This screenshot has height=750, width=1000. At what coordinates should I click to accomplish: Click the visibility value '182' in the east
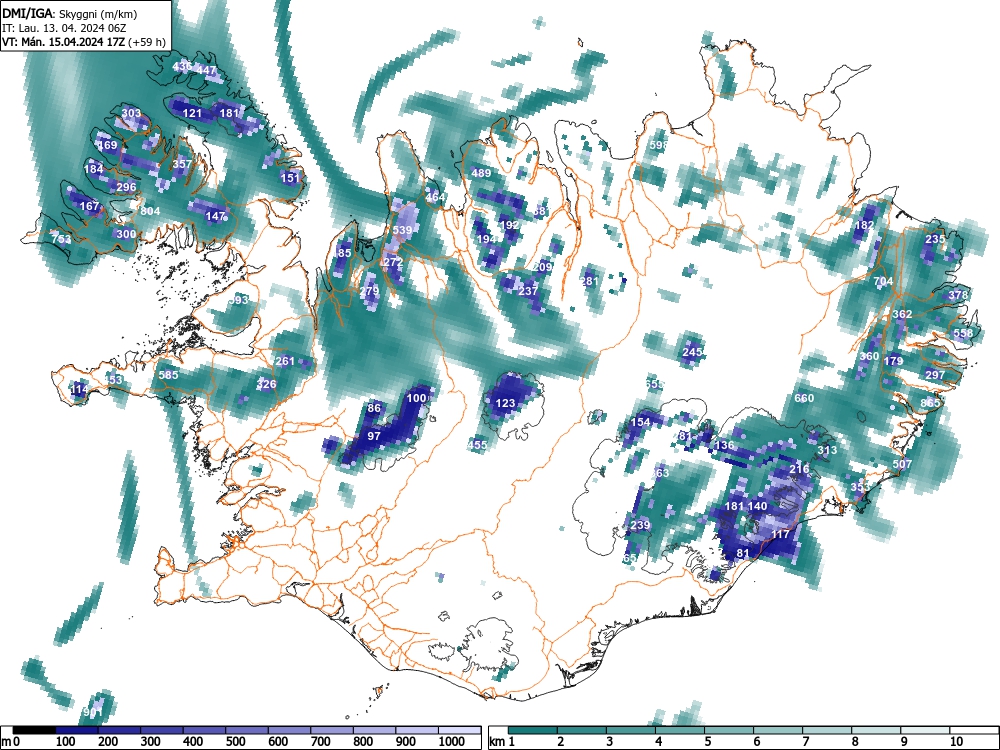(x=864, y=225)
